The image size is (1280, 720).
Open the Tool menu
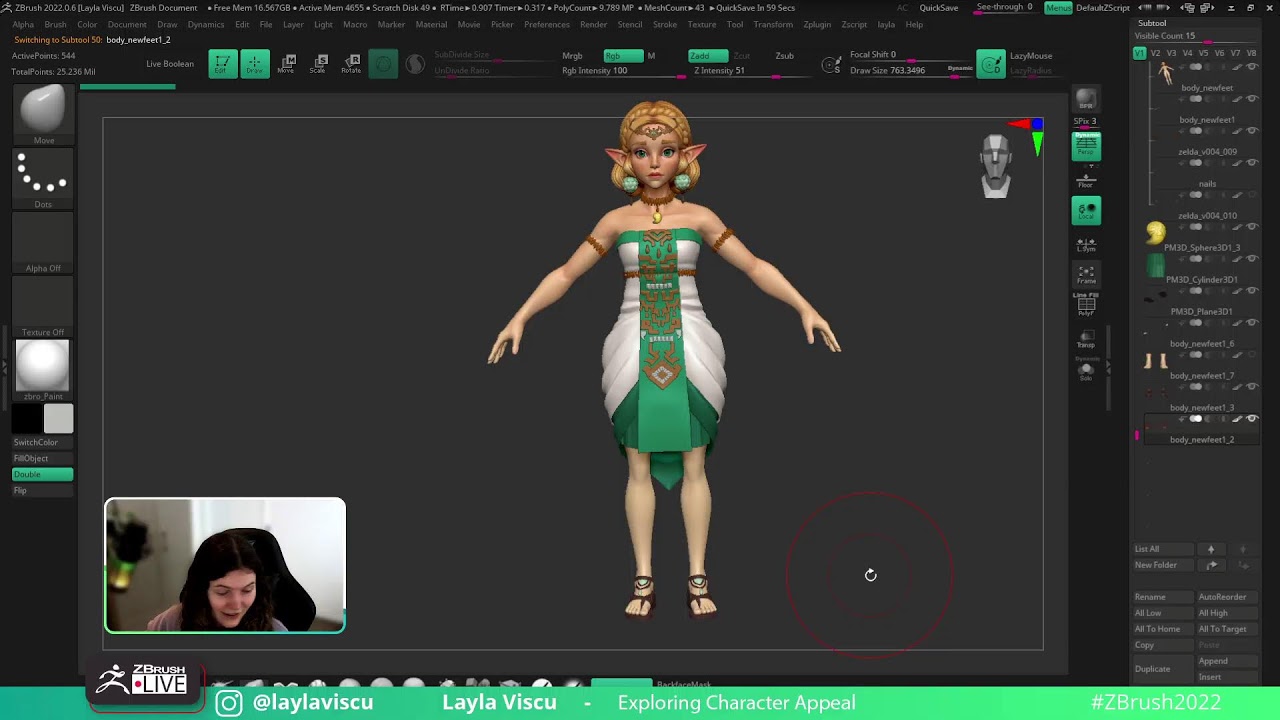[735, 24]
